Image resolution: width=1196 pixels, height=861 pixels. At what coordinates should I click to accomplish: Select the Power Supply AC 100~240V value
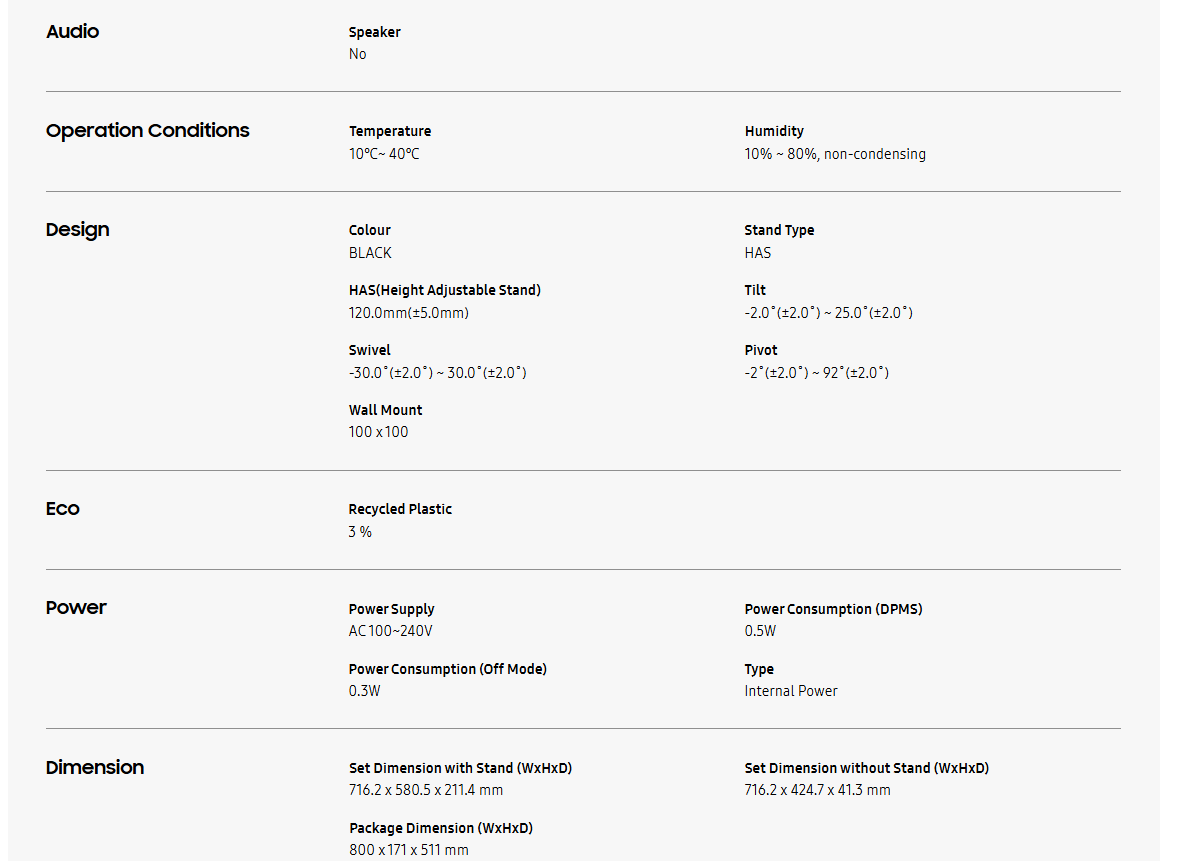[x=391, y=631]
